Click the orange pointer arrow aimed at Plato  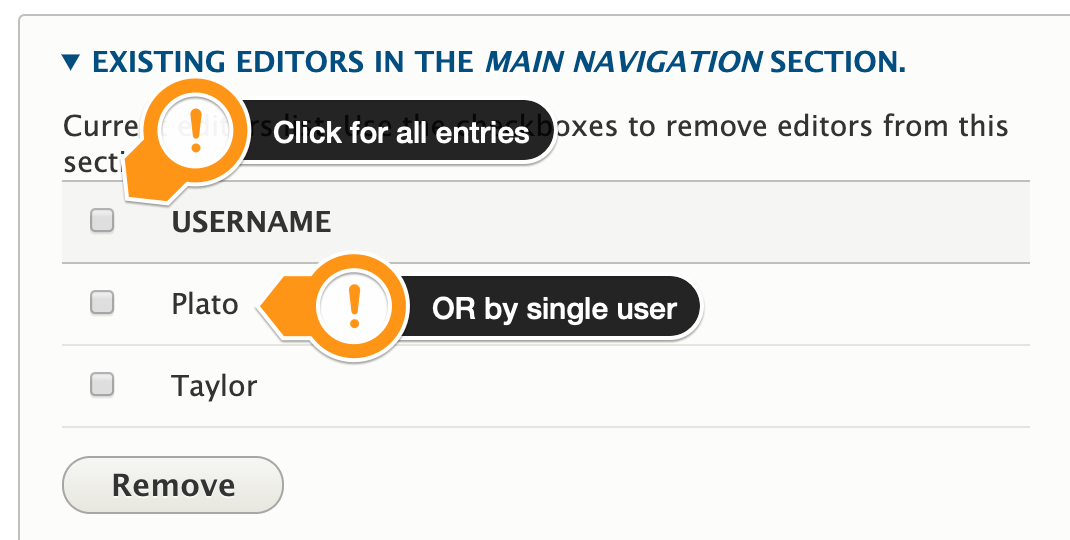[x=277, y=306]
